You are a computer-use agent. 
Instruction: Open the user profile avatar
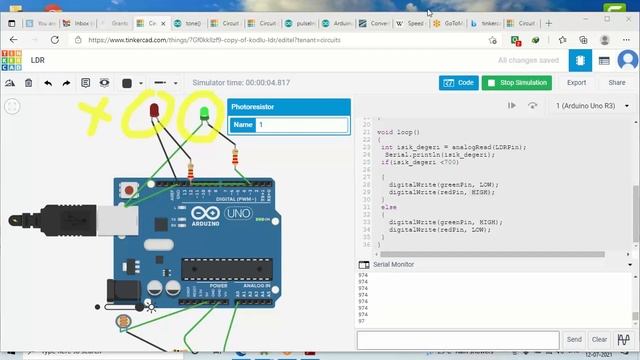[x=628, y=60]
